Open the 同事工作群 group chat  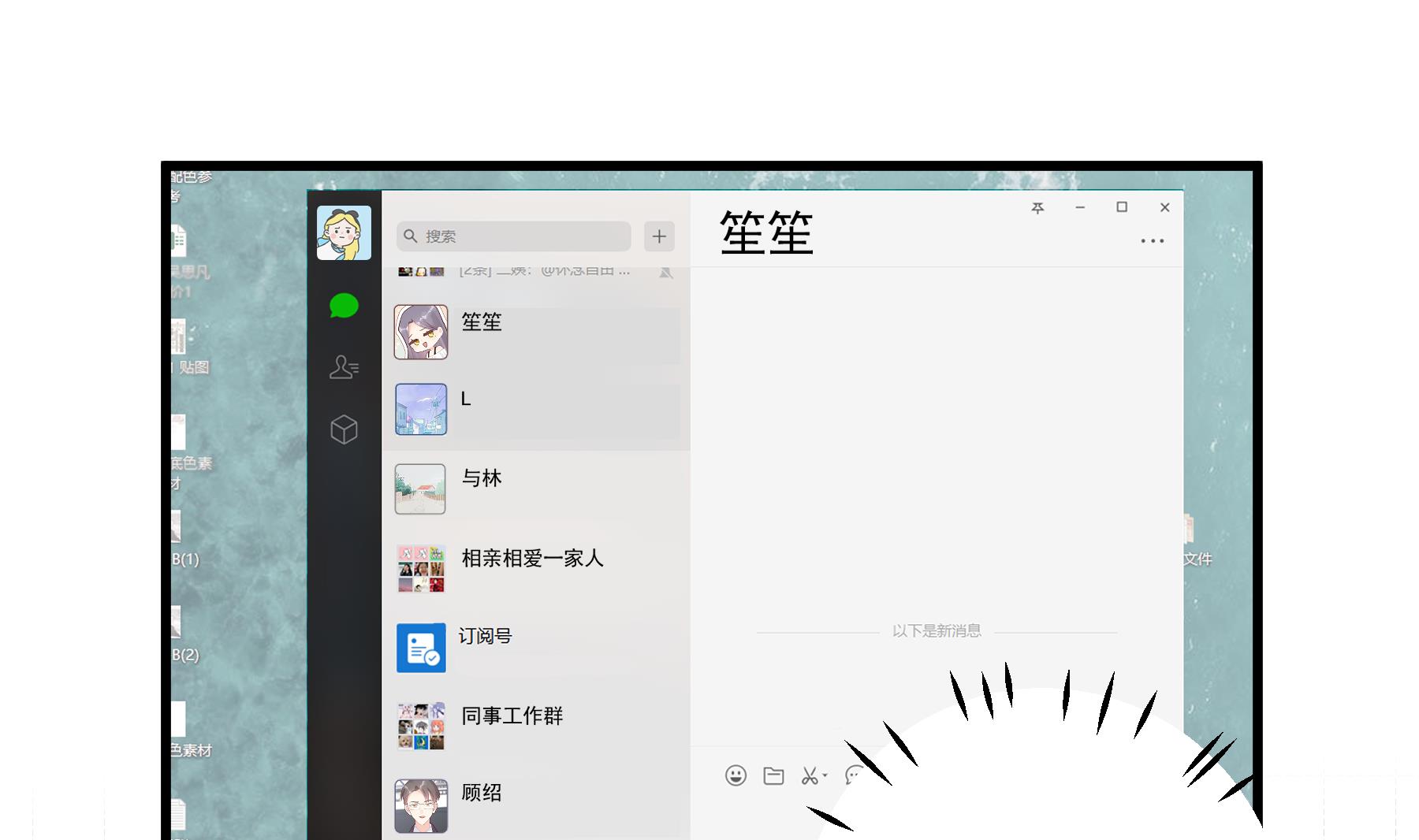pyautogui.click(x=536, y=726)
